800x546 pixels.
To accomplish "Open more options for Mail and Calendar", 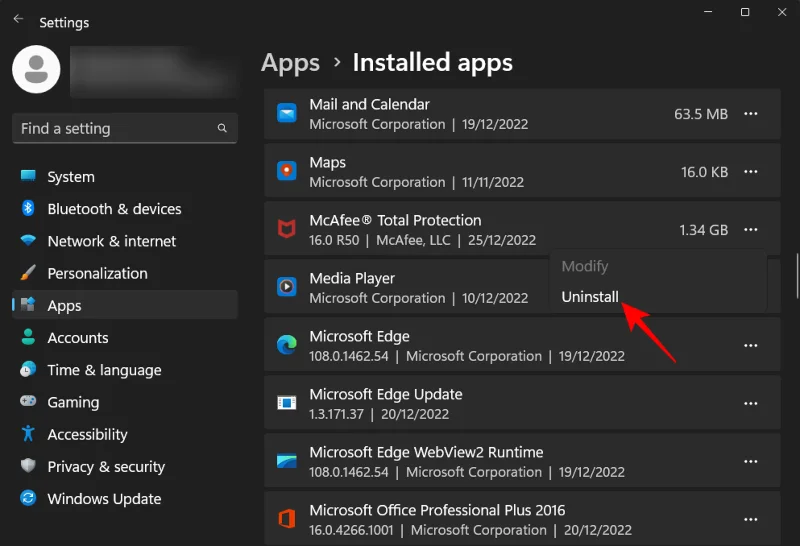I will [x=751, y=114].
